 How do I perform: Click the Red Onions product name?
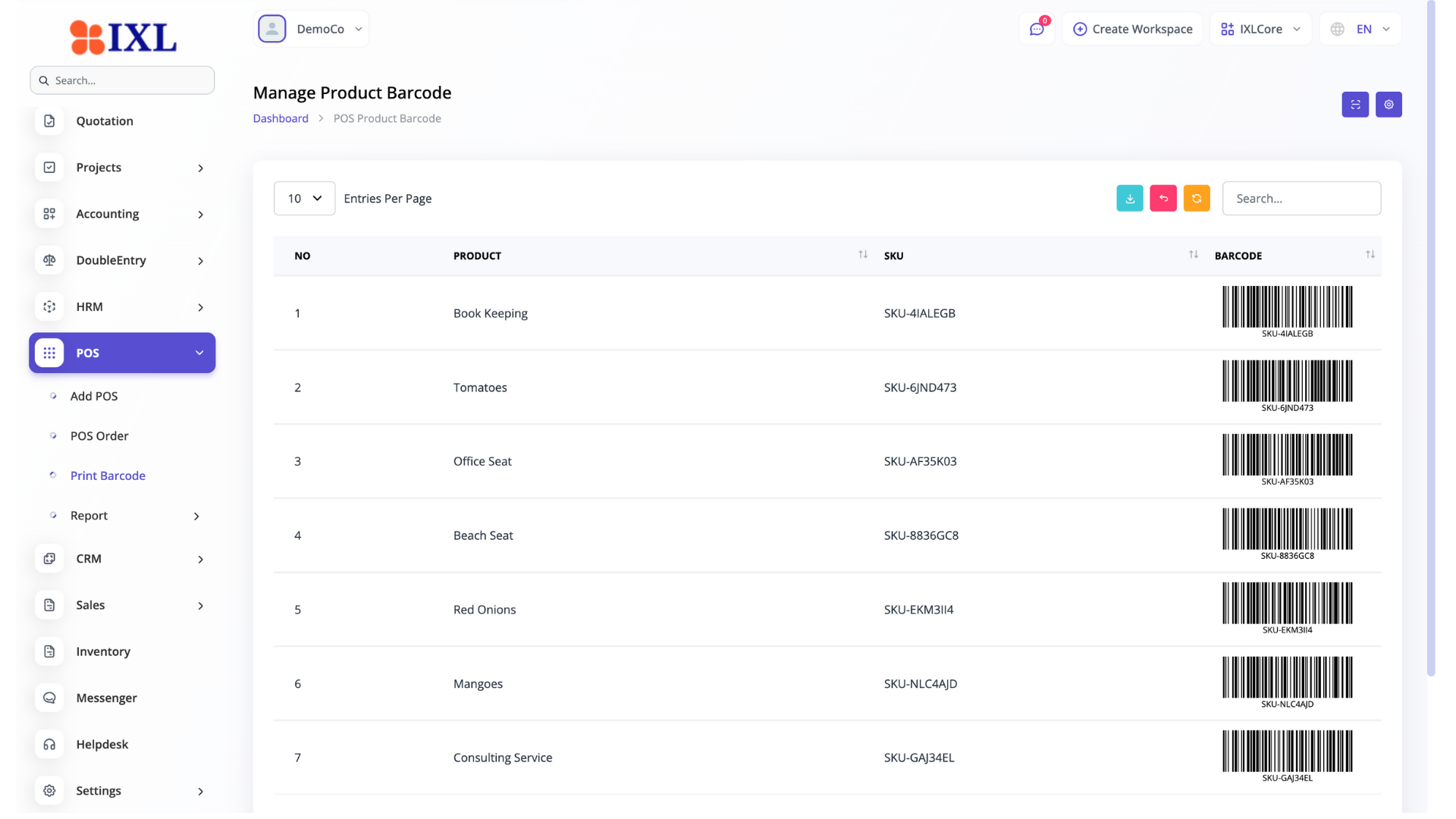pyautogui.click(x=485, y=610)
